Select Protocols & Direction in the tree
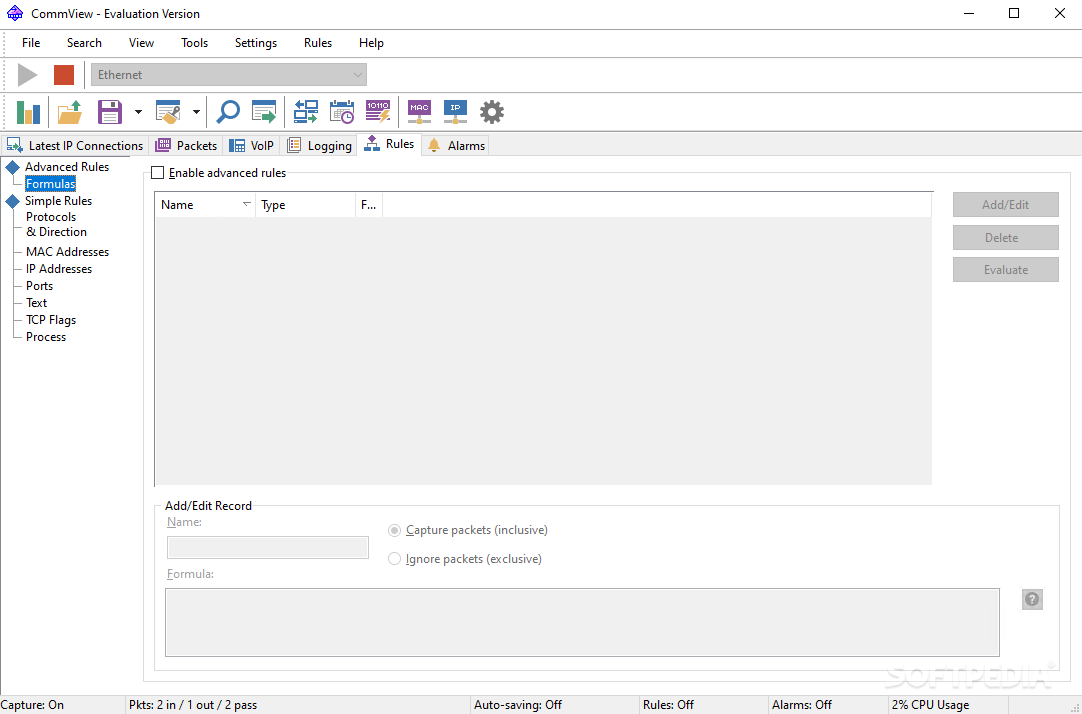 click(57, 224)
